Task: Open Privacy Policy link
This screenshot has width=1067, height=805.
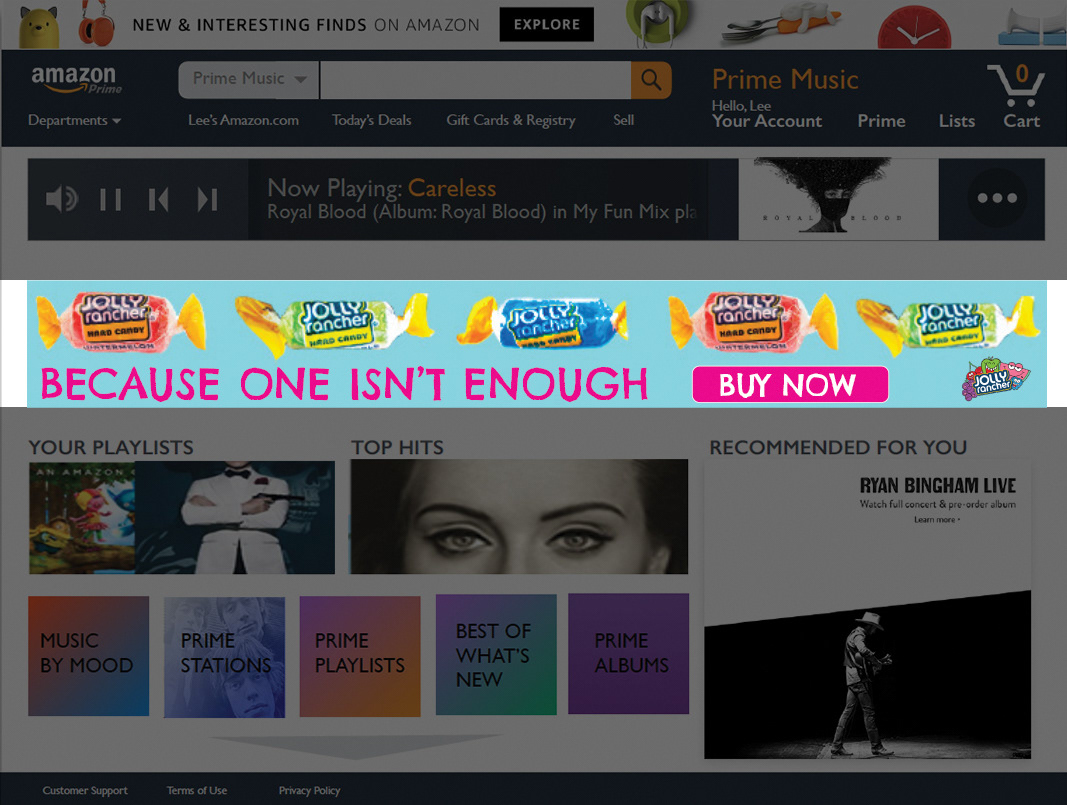Action: 309,790
